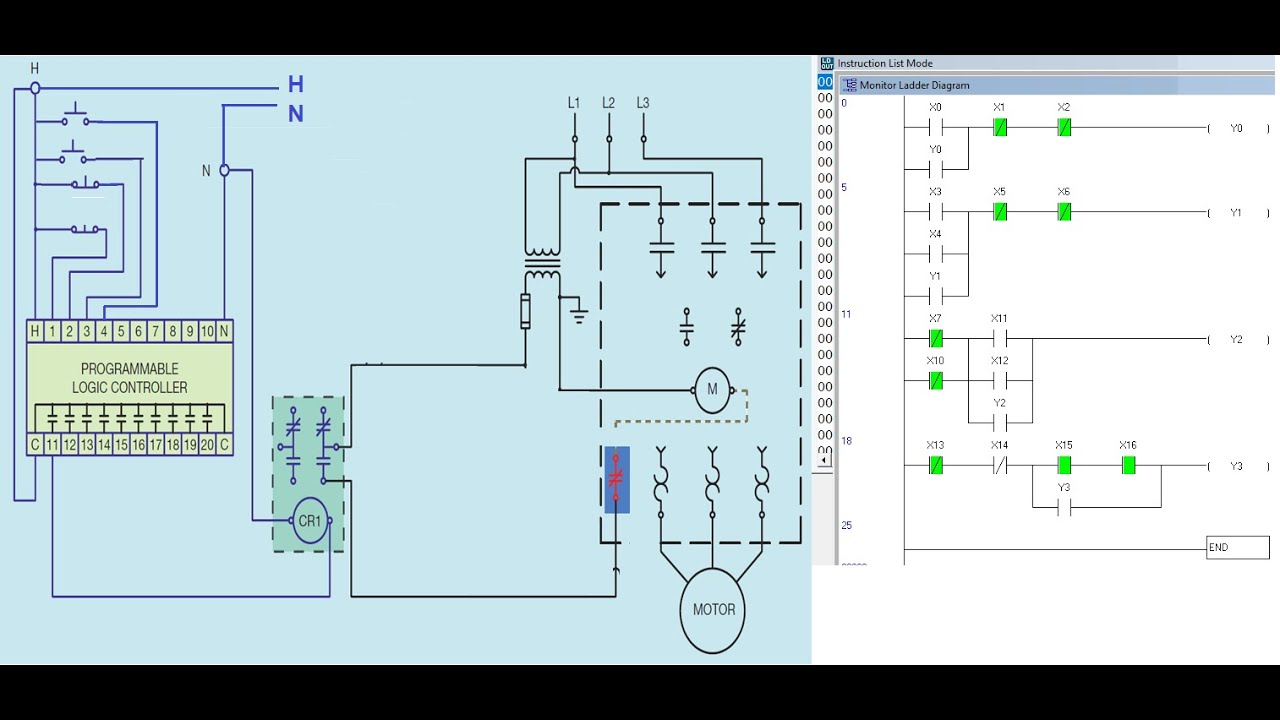Select the green X10 contact
This screenshot has height=720, width=1280.
(935, 381)
